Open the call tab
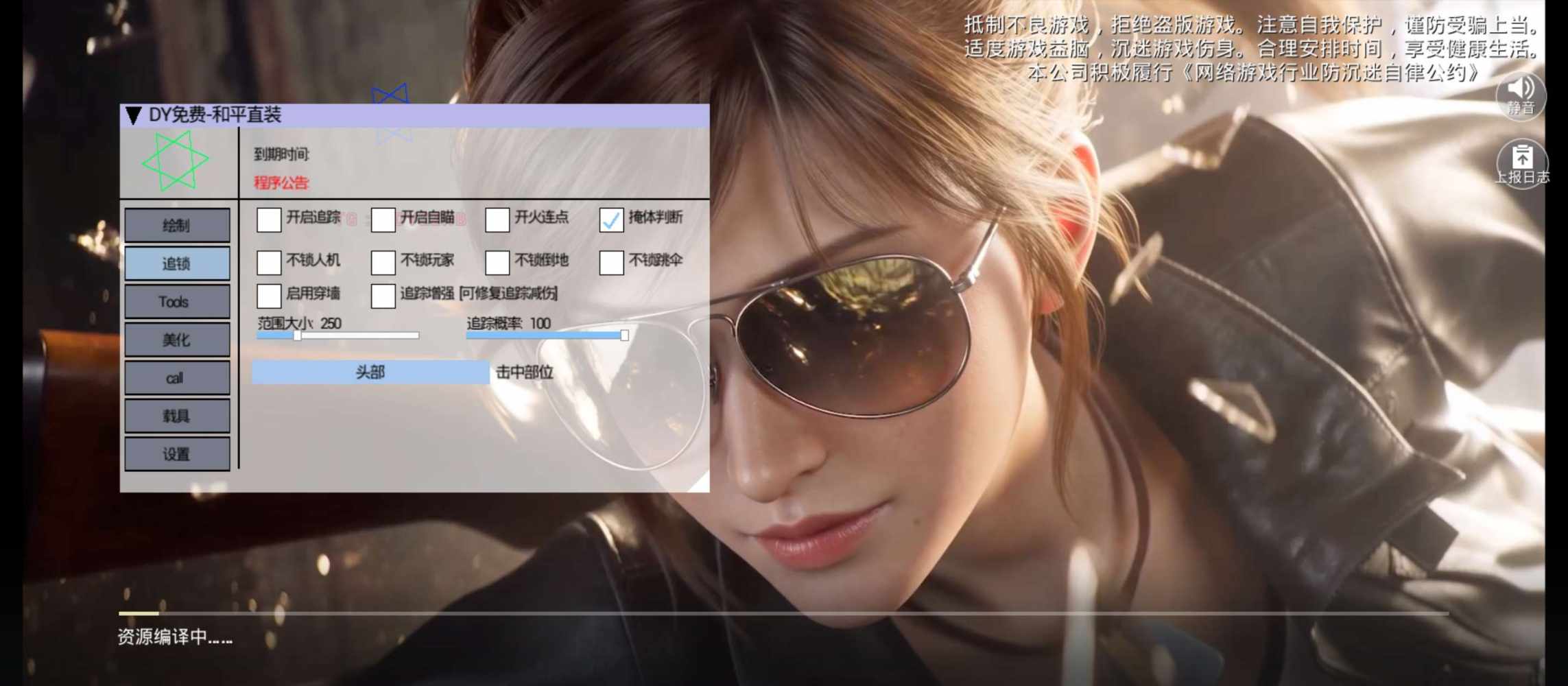The width and height of the screenshot is (1568, 686). (177, 378)
